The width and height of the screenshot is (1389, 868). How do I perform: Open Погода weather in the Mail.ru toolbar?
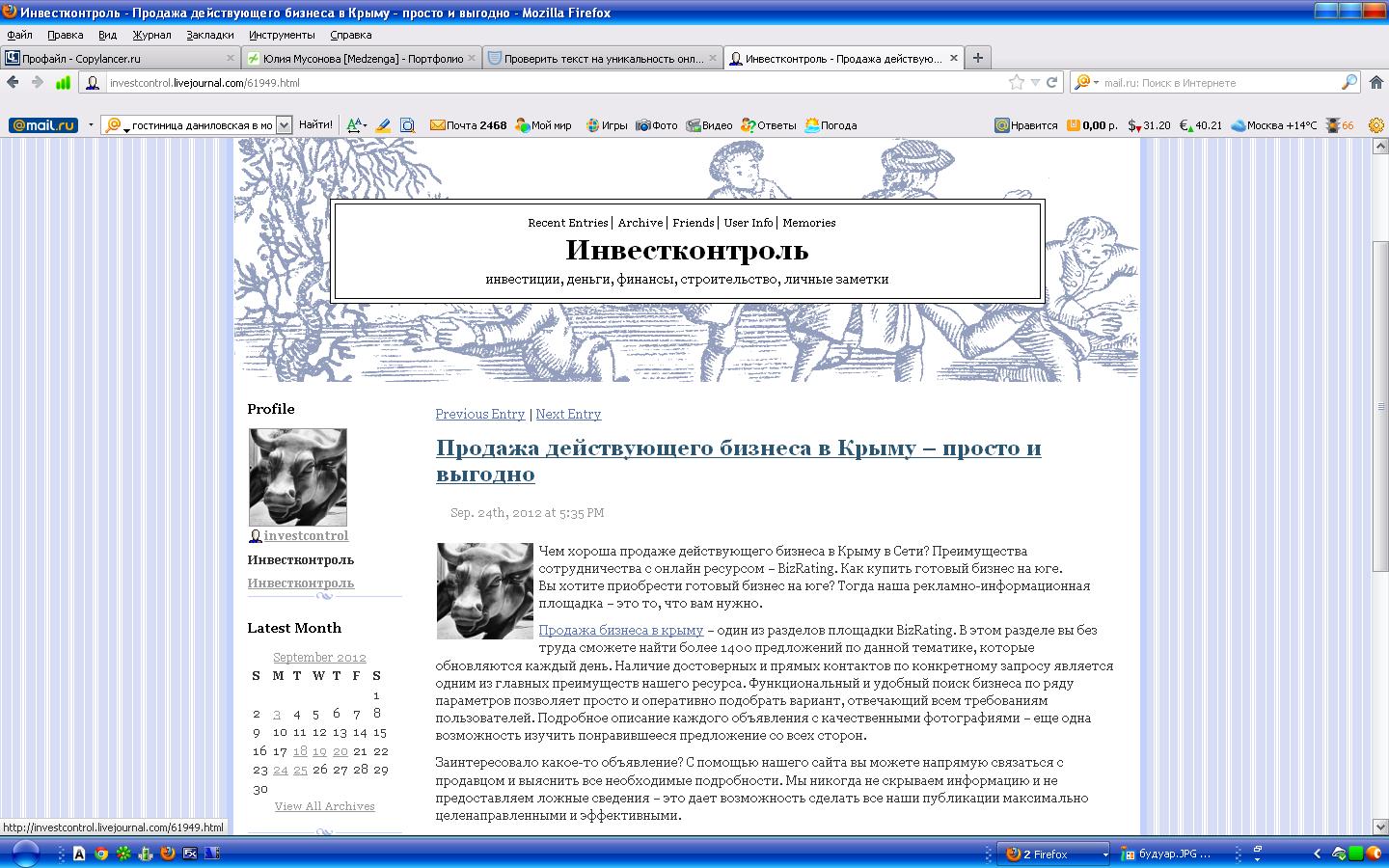(x=831, y=125)
